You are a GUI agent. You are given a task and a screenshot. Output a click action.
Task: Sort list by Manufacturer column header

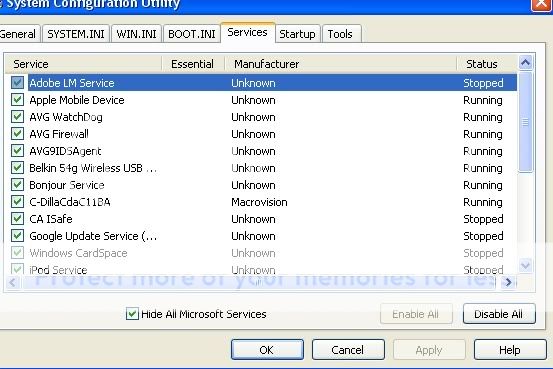pos(341,64)
